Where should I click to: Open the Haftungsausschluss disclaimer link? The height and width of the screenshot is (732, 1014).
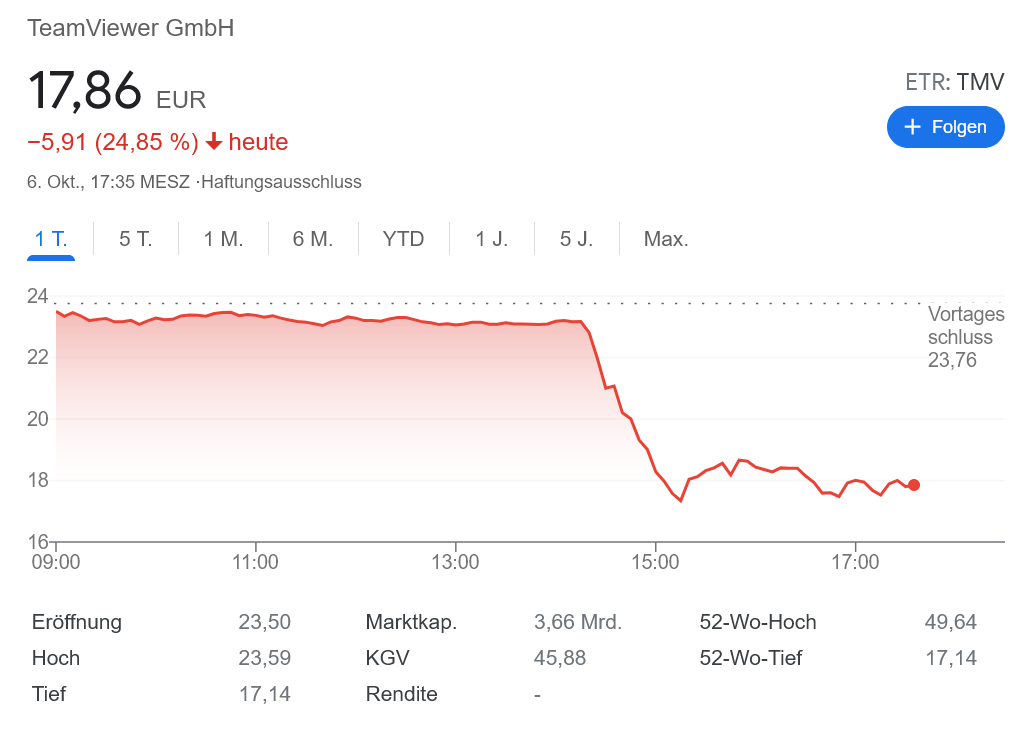tap(283, 182)
